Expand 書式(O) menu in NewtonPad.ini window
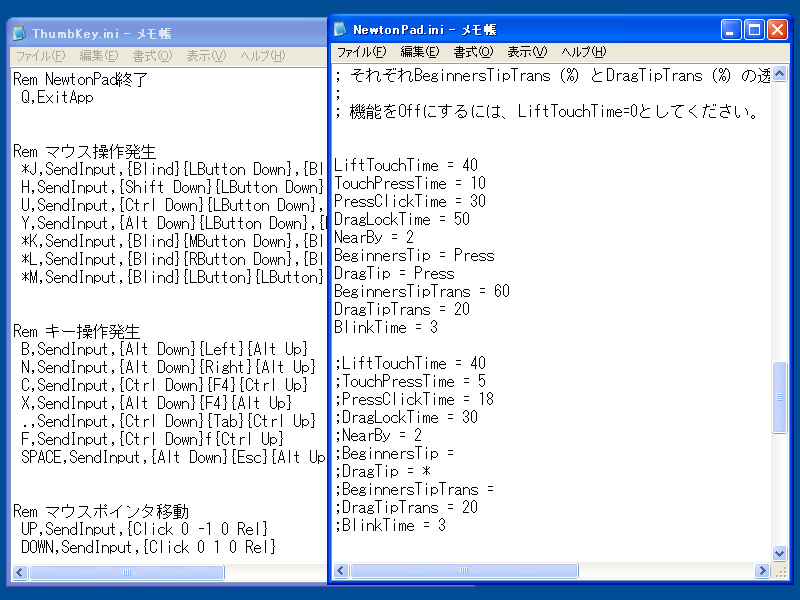Viewport: 800px width, 600px height. (473, 52)
